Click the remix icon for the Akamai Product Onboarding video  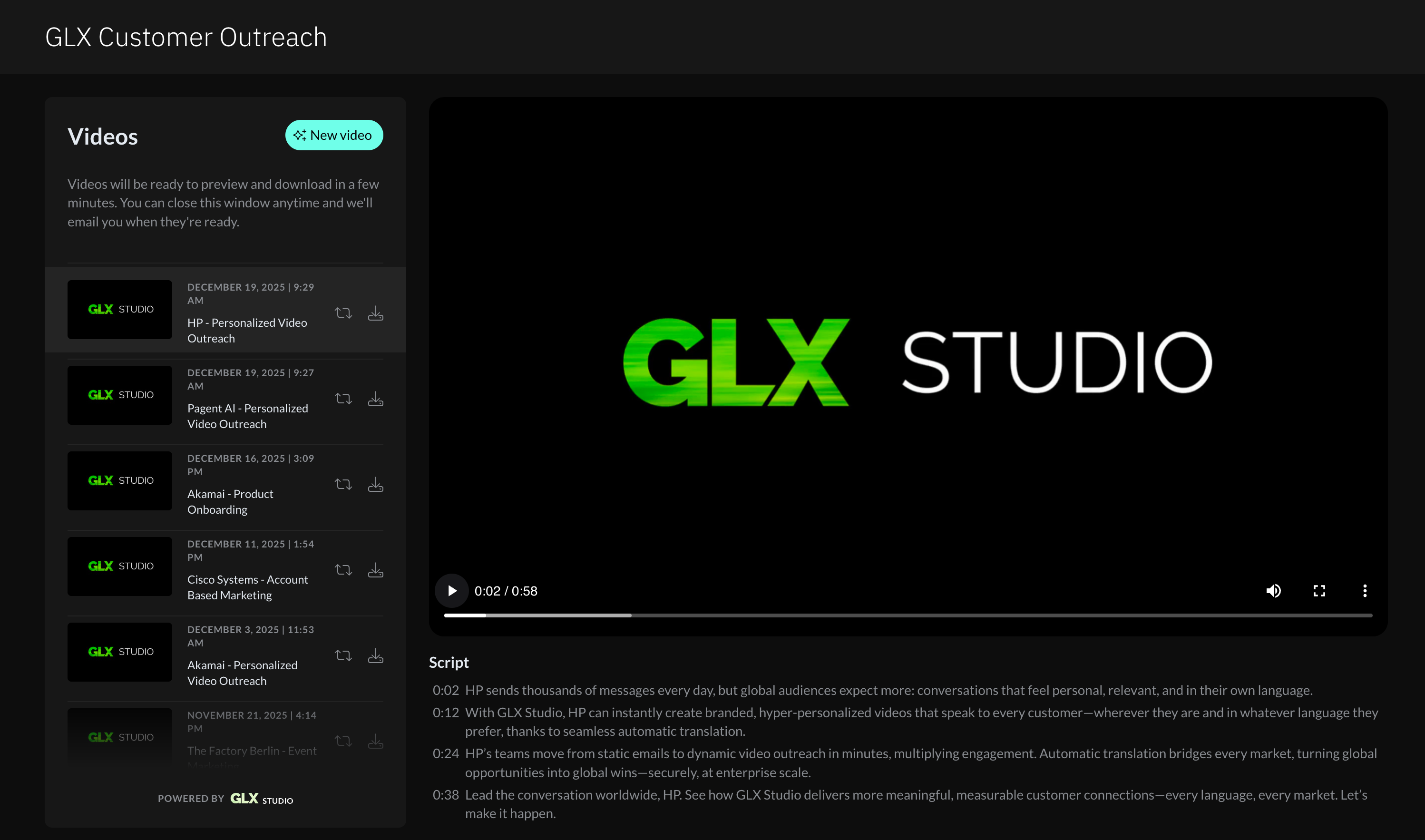[x=343, y=484]
